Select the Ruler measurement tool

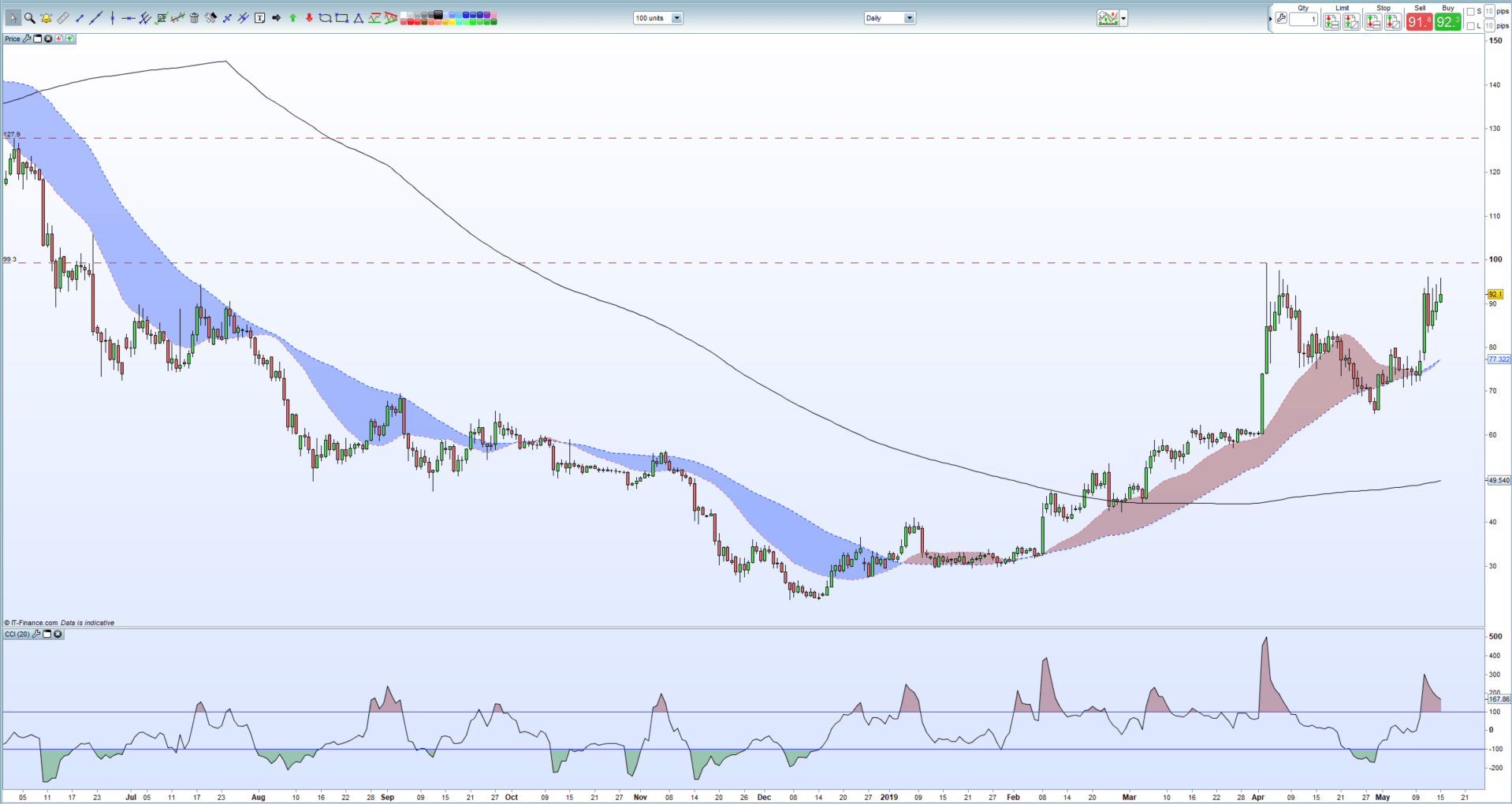pos(62,17)
